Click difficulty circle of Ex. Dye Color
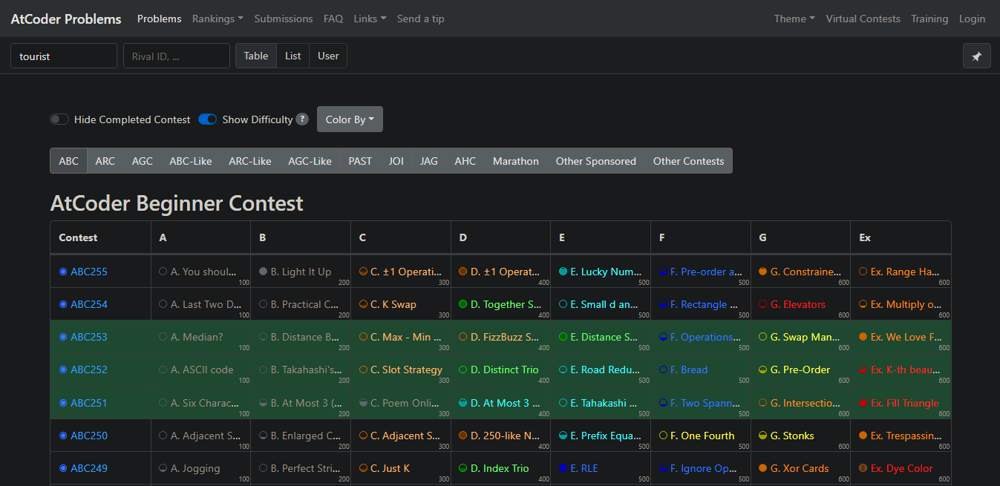 click(x=863, y=468)
